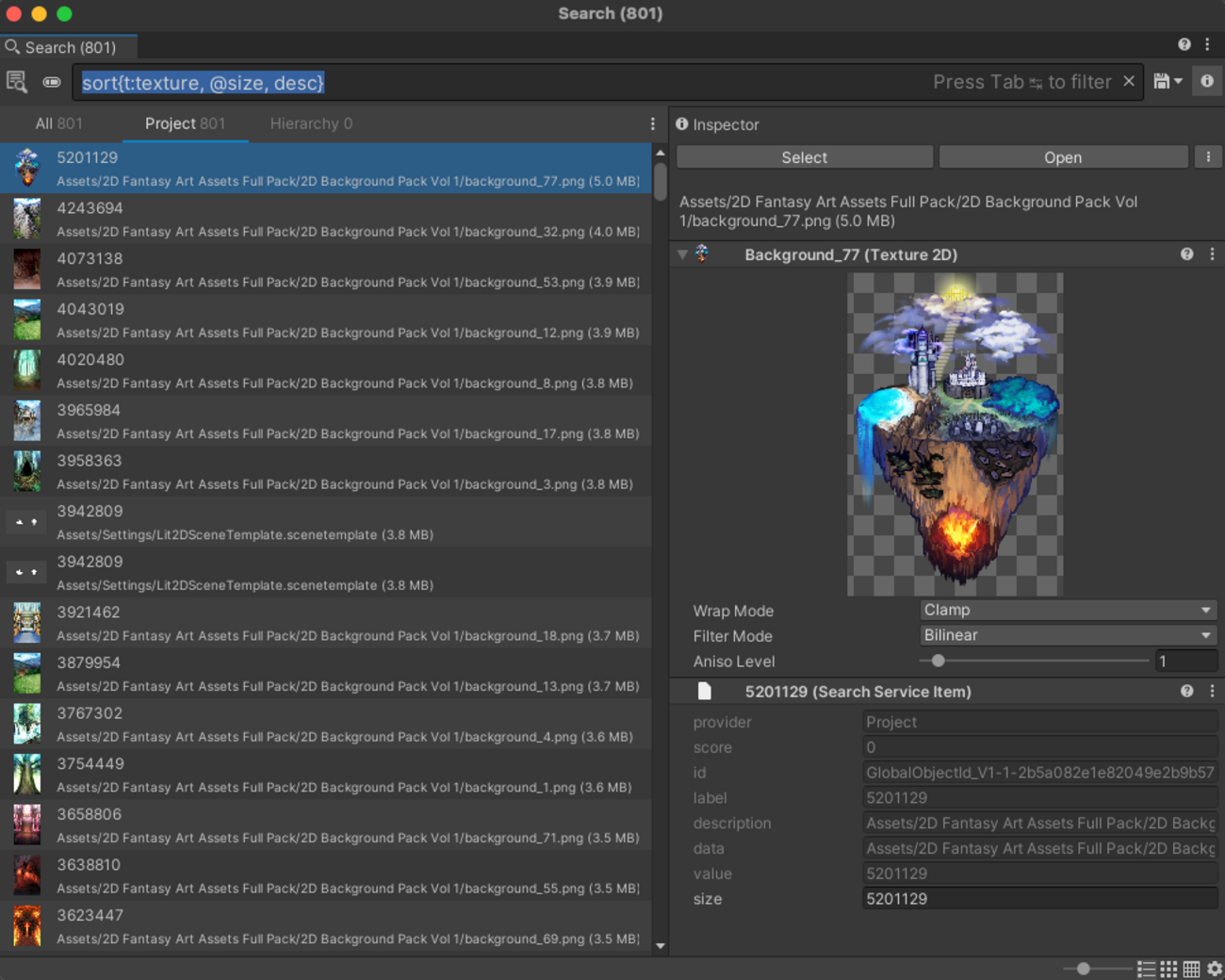
Task: Click the Select button in Inspector
Action: click(x=804, y=156)
